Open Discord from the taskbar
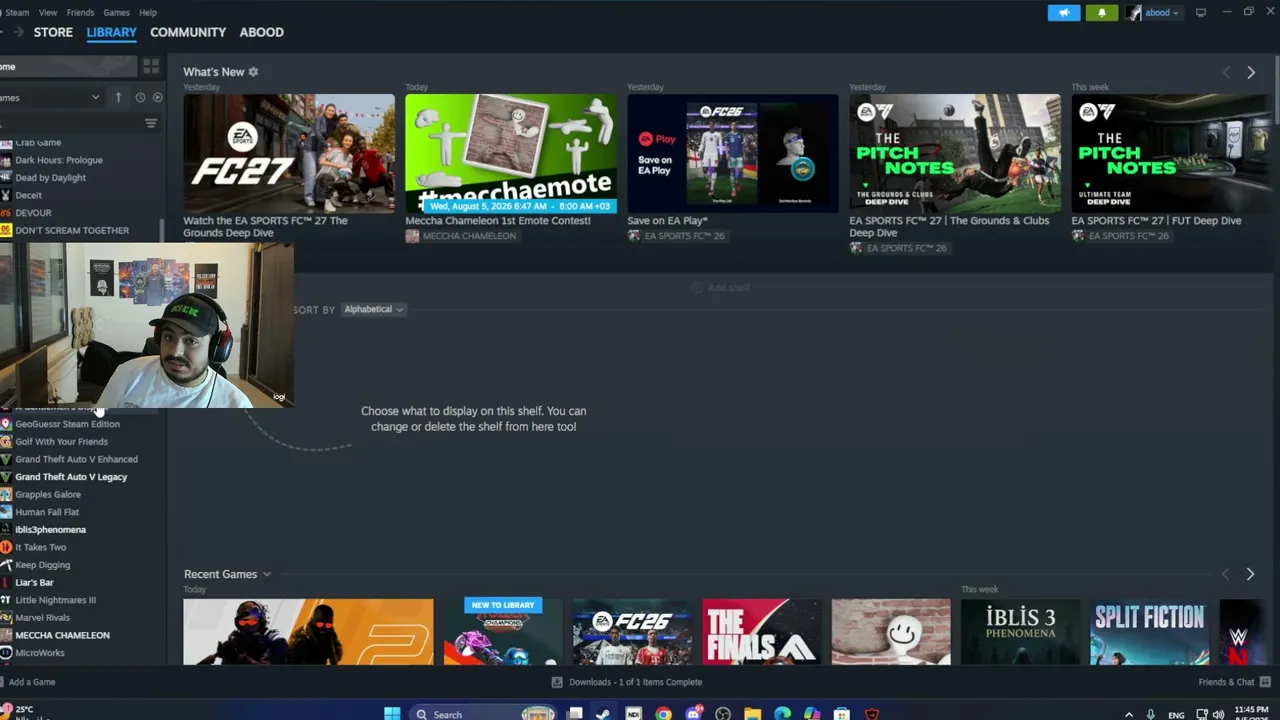 [x=693, y=714]
